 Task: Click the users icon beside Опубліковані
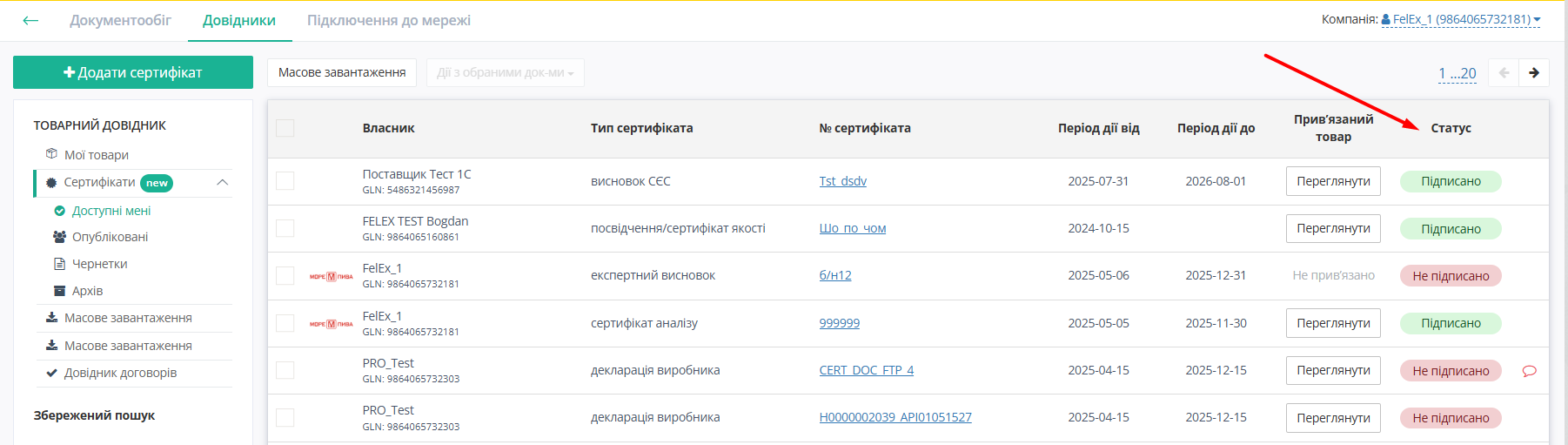coord(60,237)
